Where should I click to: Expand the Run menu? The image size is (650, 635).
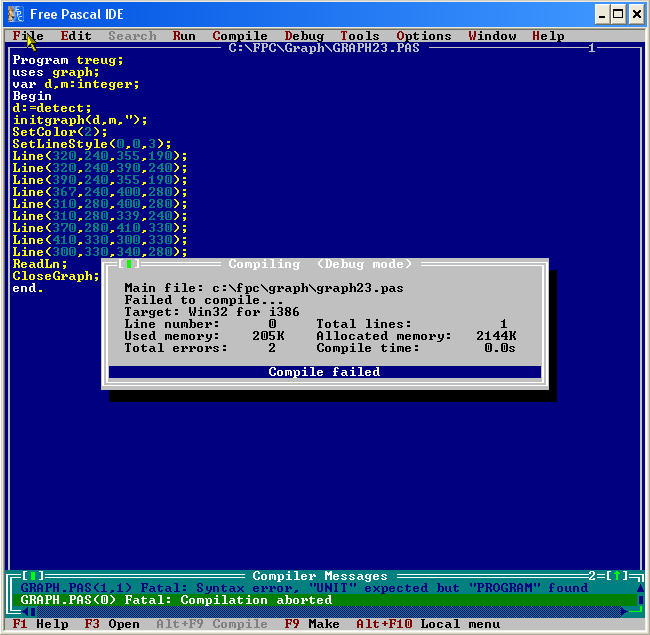(184, 36)
